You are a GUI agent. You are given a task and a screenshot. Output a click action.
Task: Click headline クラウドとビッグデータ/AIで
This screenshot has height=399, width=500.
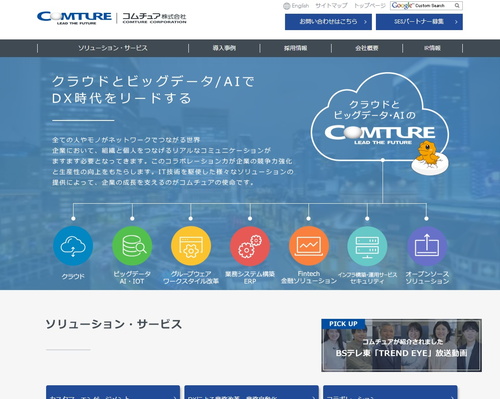coord(153,81)
